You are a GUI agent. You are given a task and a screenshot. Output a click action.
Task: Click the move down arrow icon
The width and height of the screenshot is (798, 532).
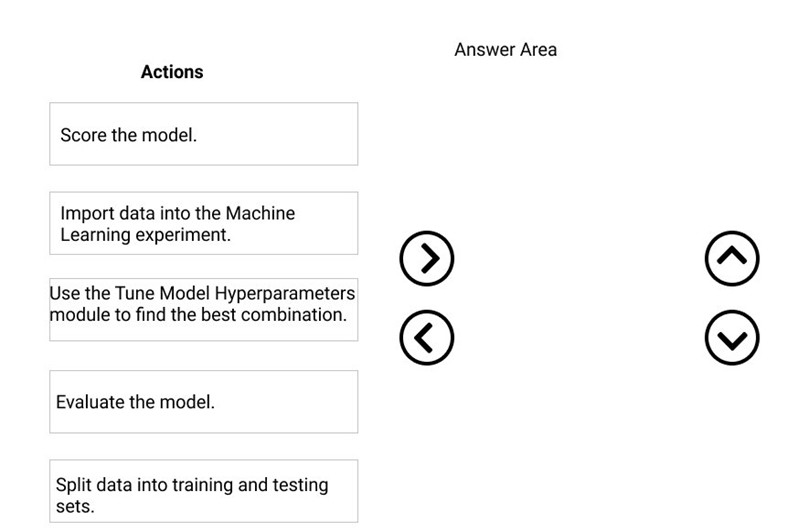(x=732, y=337)
